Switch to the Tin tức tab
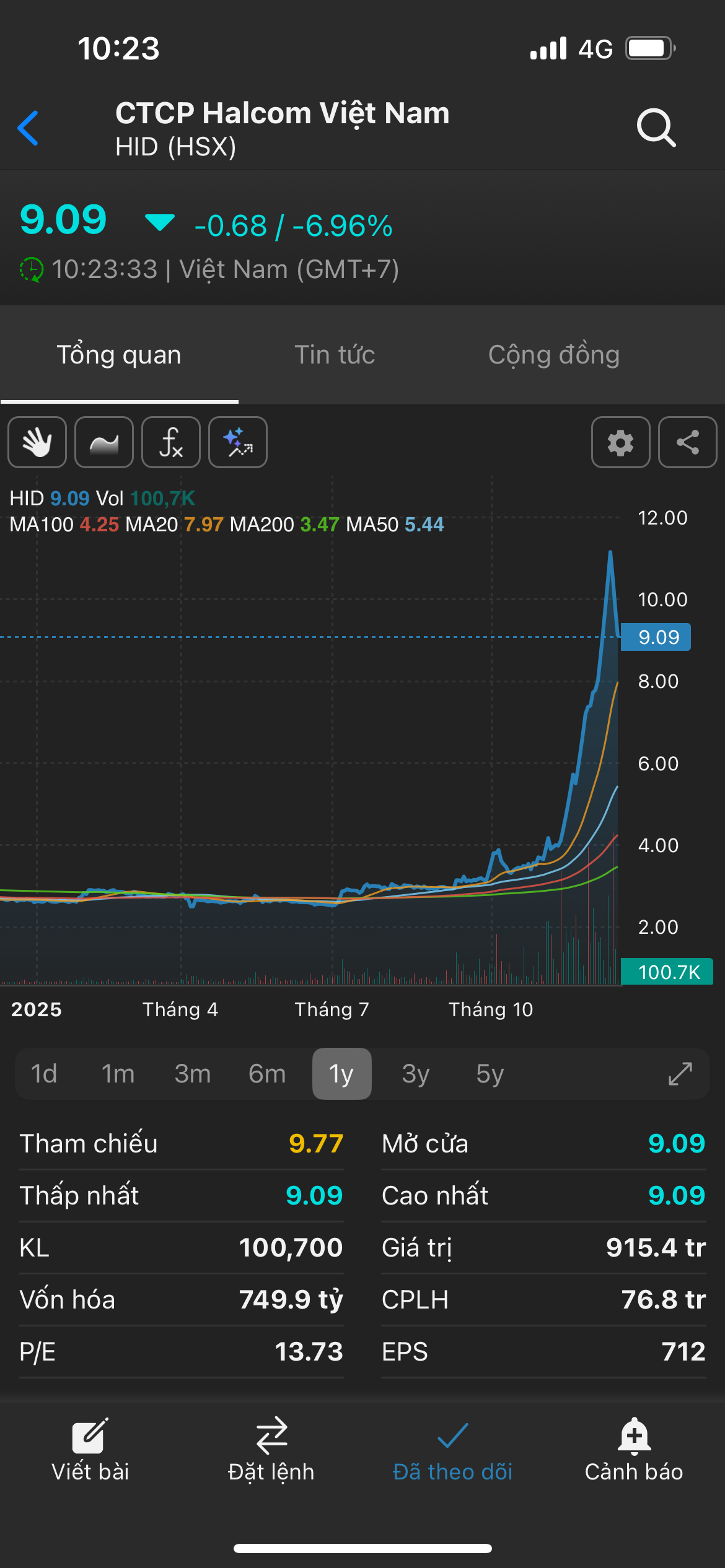The width and height of the screenshot is (725, 1568). pos(335,355)
